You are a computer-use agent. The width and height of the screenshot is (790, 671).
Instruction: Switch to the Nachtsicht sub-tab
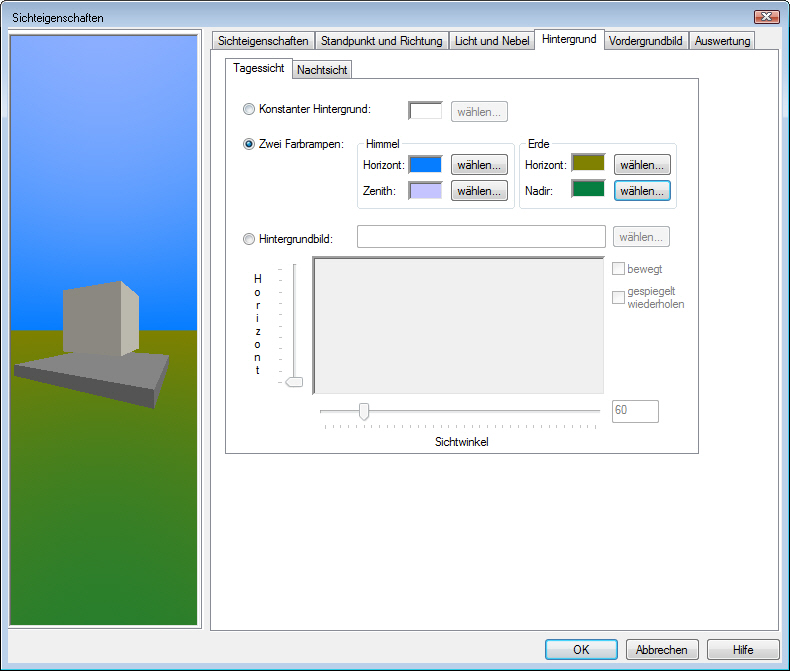click(x=322, y=70)
